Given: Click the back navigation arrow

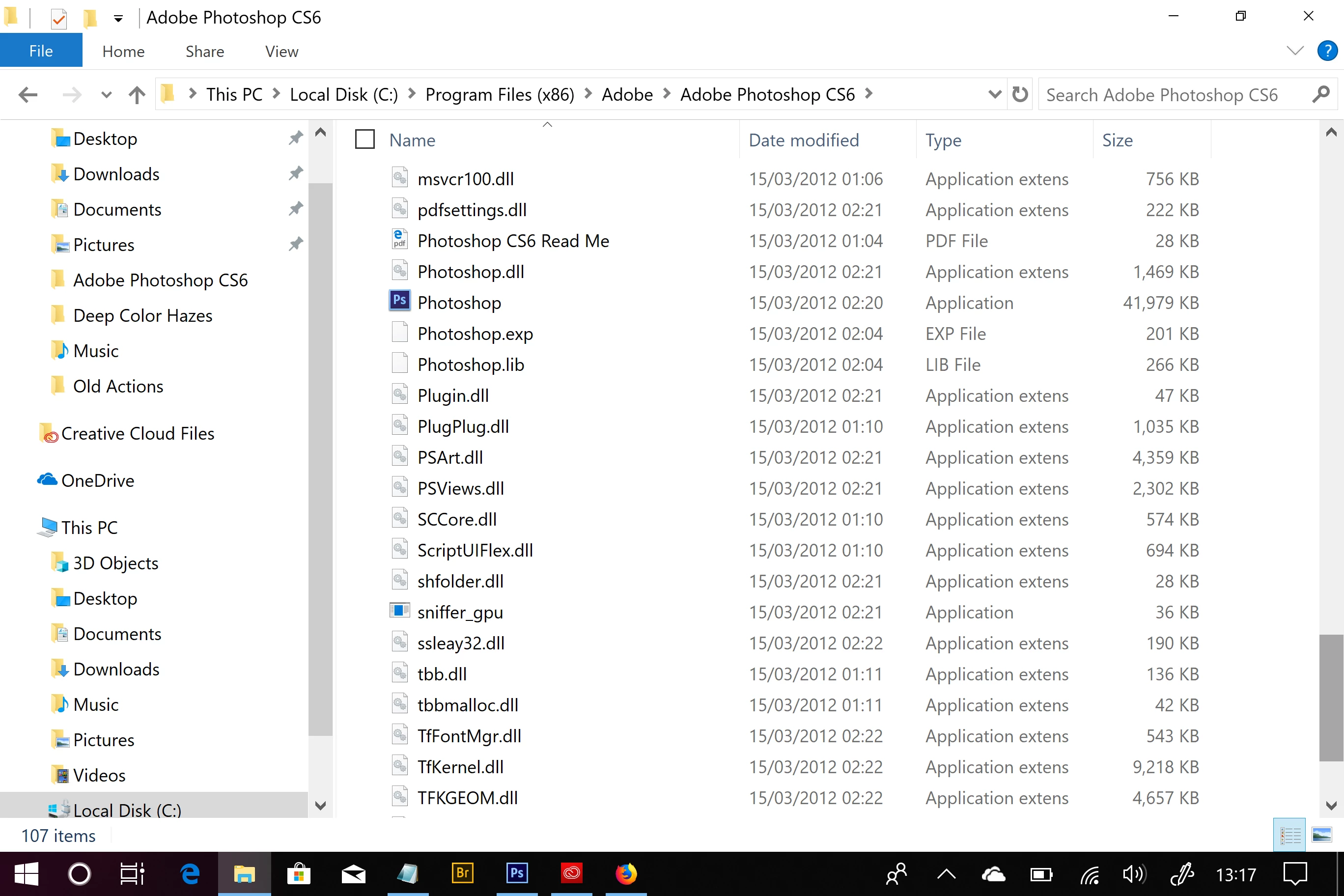Looking at the screenshot, I should 28,94.
